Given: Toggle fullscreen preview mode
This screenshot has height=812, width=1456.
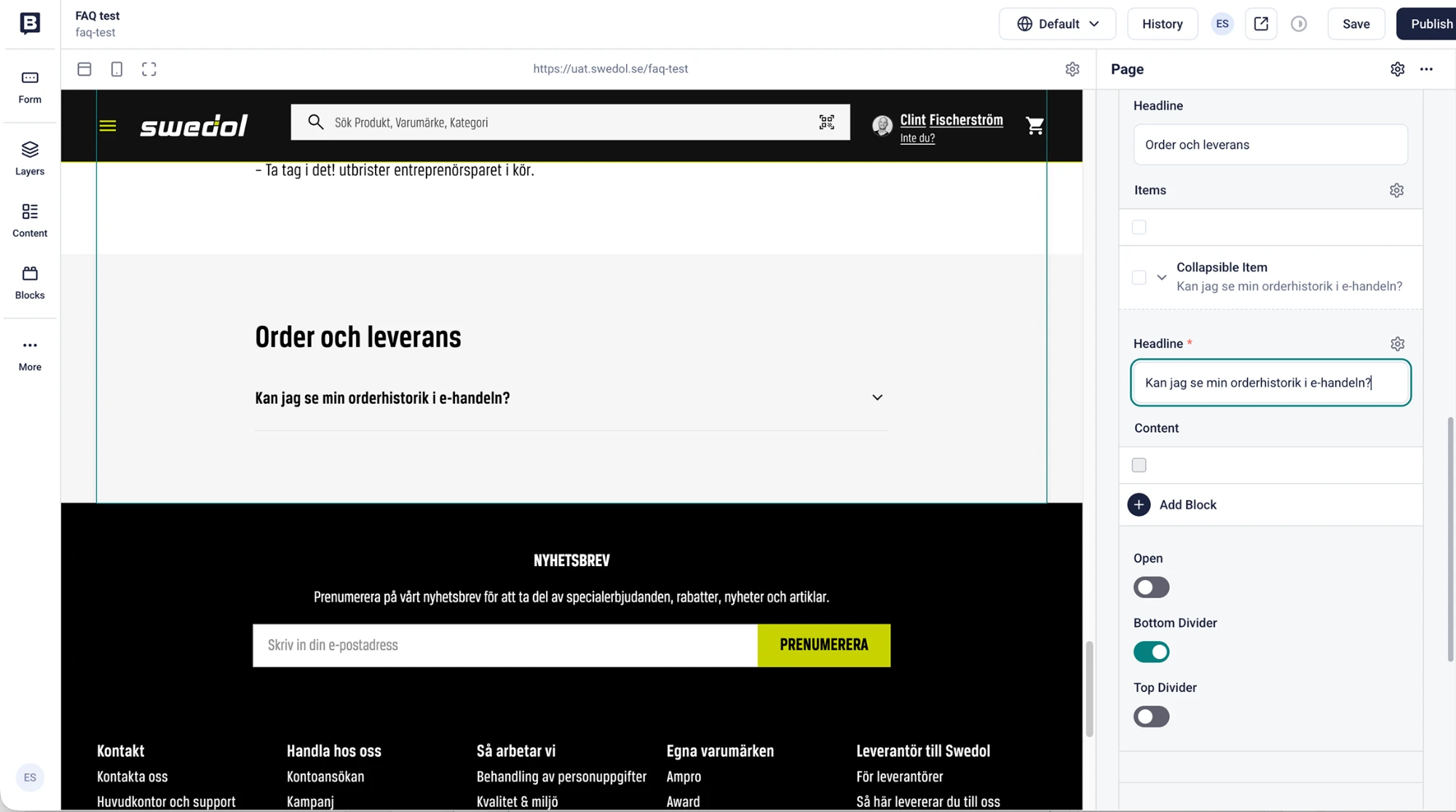Looking at the screenshot, I should (x=149, y=69).
